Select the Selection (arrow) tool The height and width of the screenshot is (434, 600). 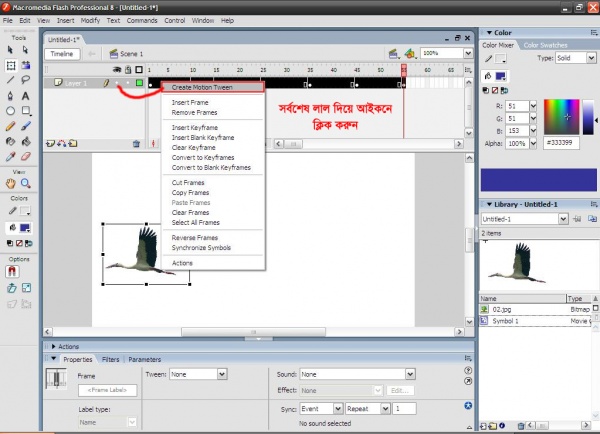coord(10,50)
